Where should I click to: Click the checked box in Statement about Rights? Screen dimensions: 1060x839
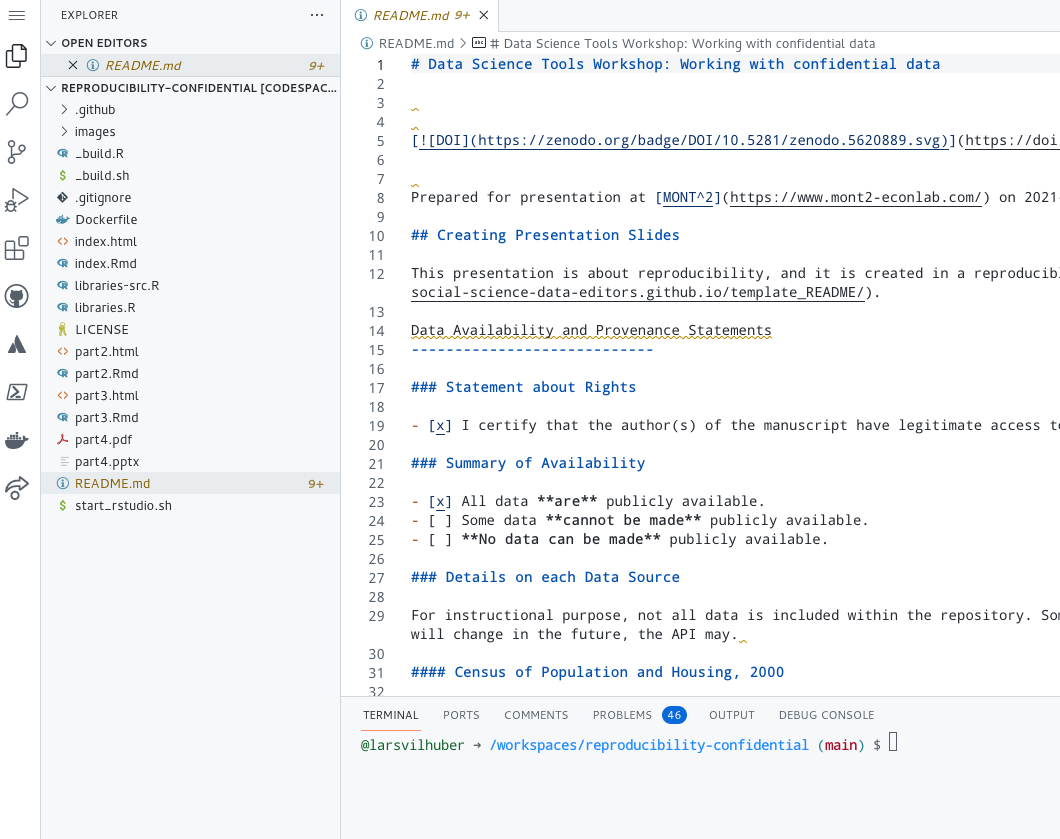pos(438,424)
